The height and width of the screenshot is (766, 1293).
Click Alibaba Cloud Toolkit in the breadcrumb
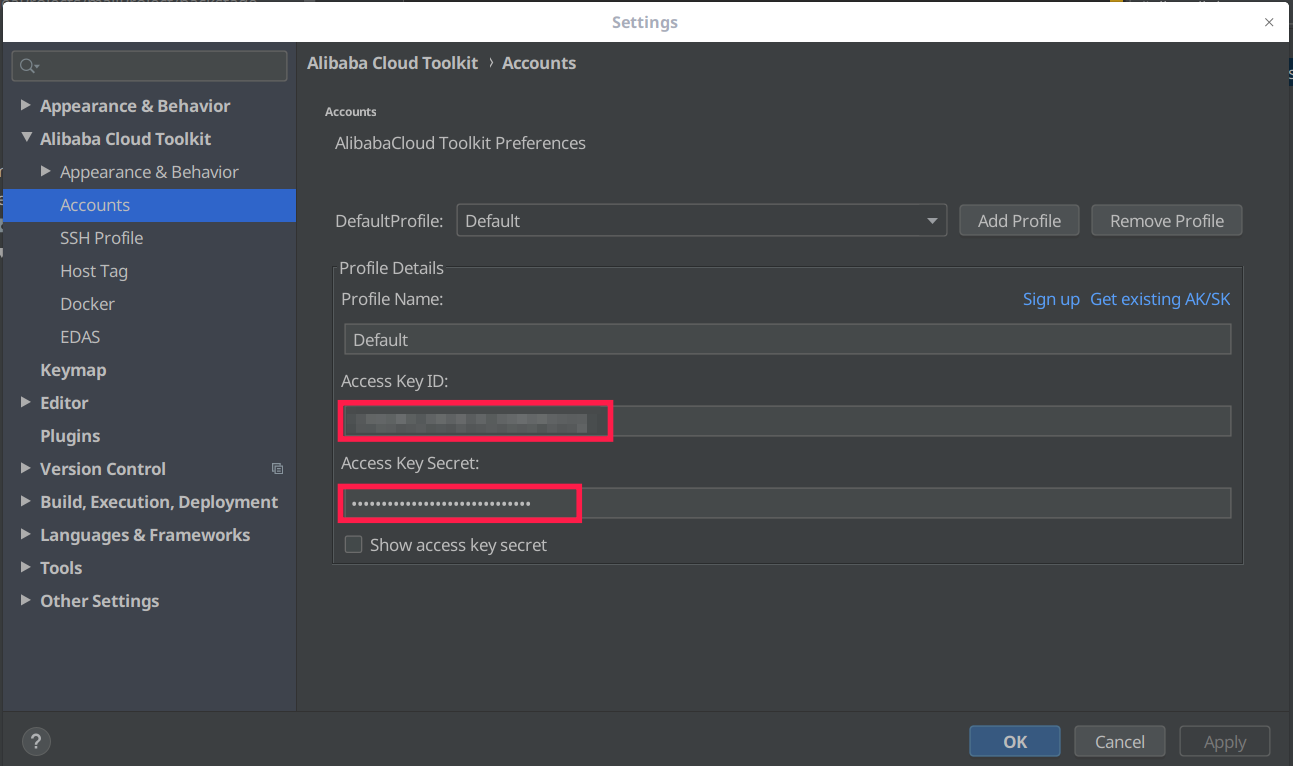pyautogui.click(x=393, y=63)
